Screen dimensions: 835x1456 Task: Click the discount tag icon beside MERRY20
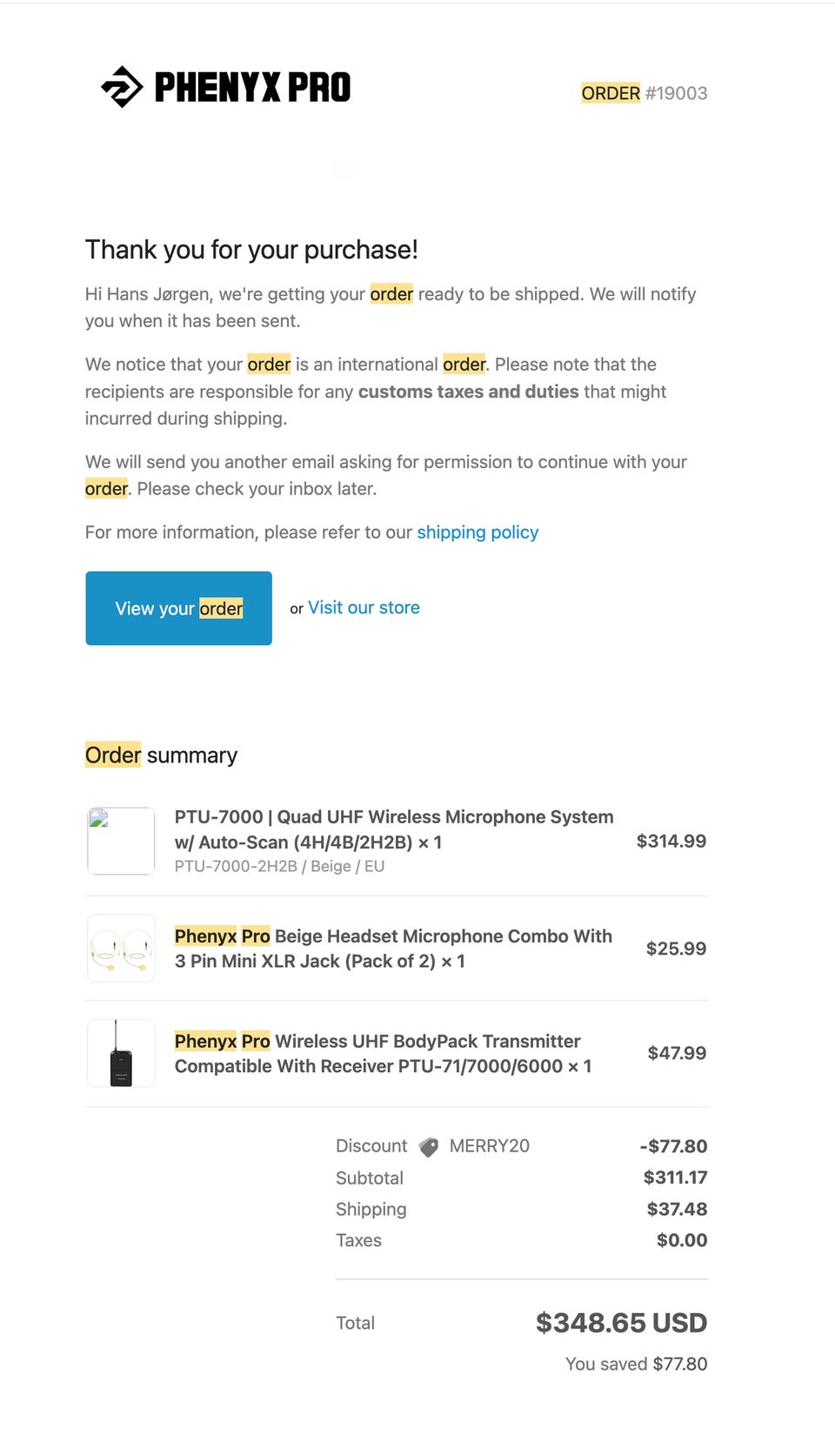(x=428, y=1147)
